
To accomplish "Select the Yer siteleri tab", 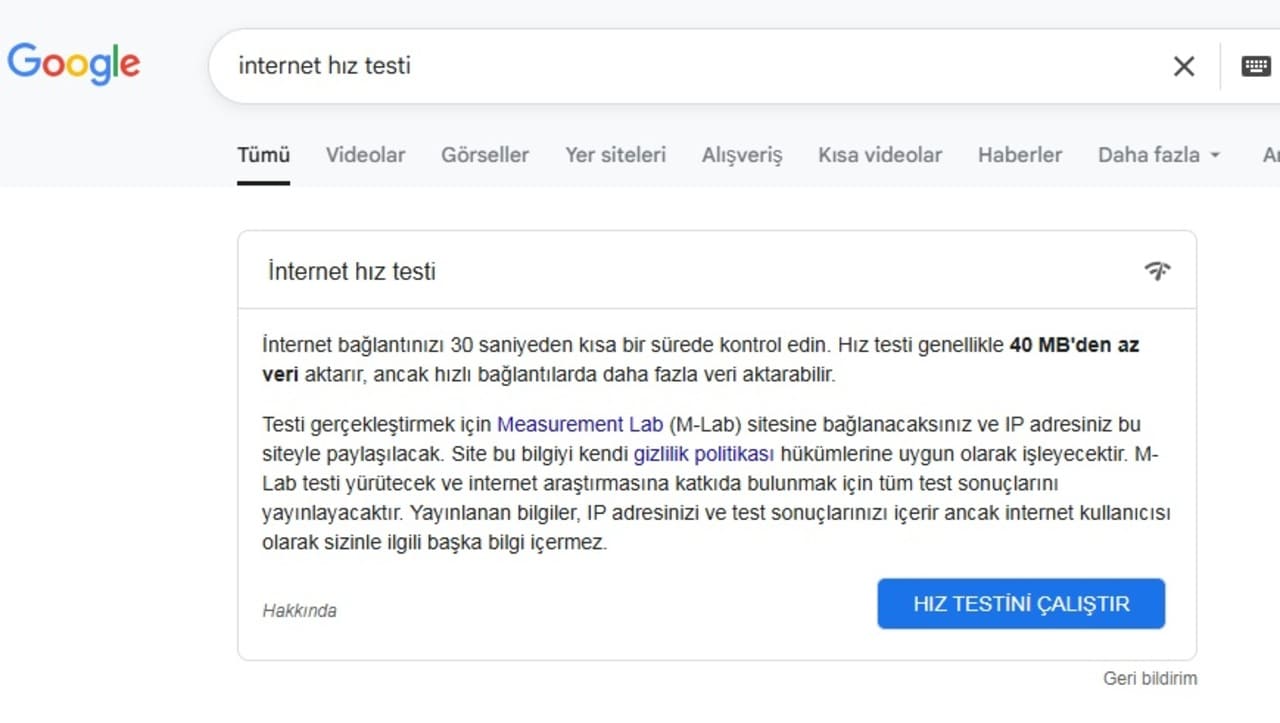I will pos(615,155).
